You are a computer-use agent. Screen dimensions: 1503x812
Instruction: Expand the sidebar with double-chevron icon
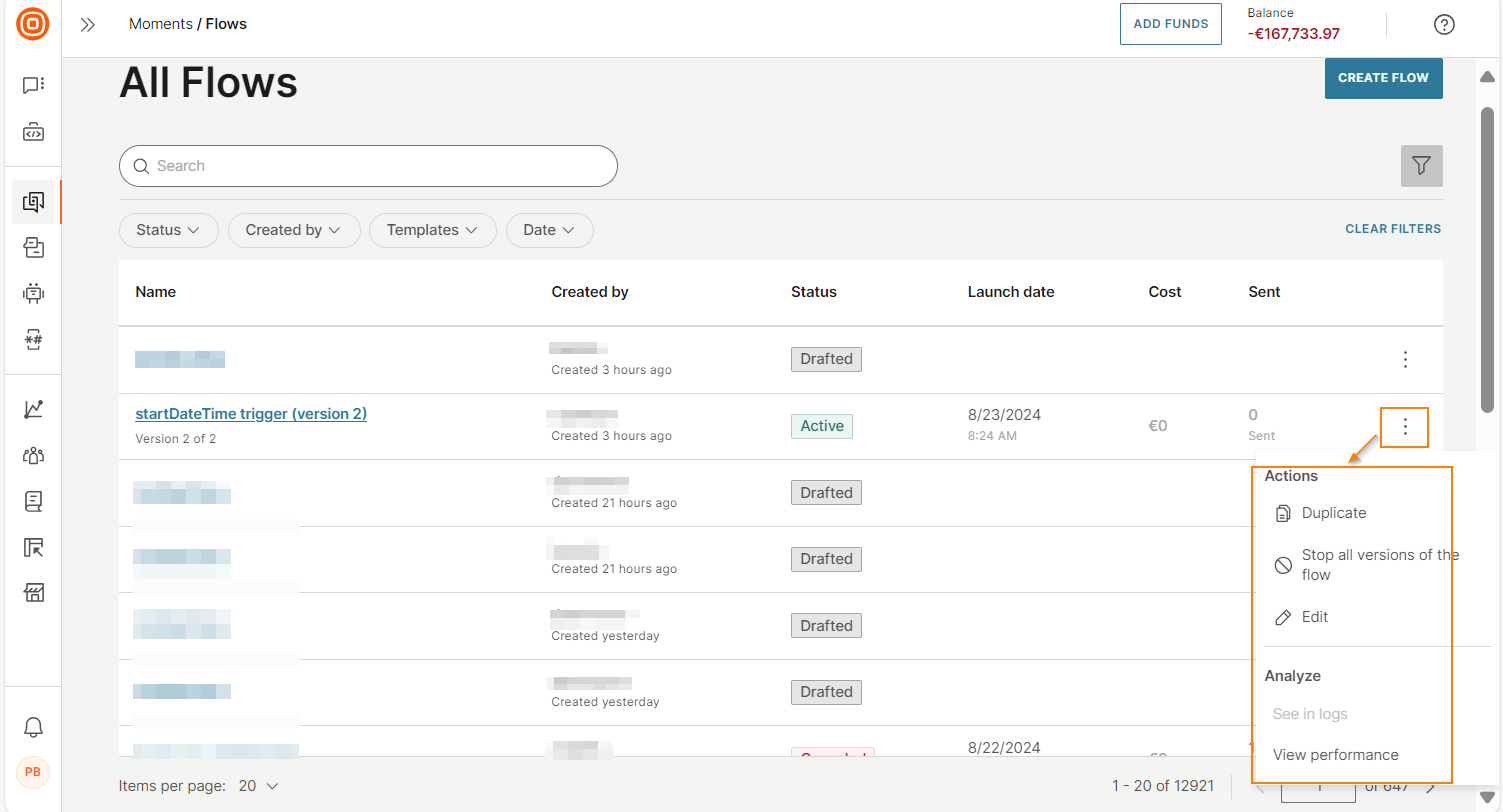88,25
